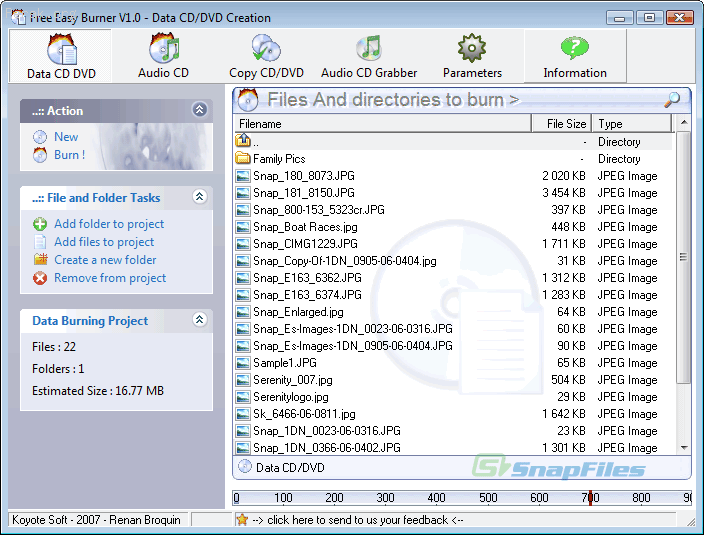Select Snap_181_8150.JPG
Screen dimensions: 704x535
click(304, 193)
